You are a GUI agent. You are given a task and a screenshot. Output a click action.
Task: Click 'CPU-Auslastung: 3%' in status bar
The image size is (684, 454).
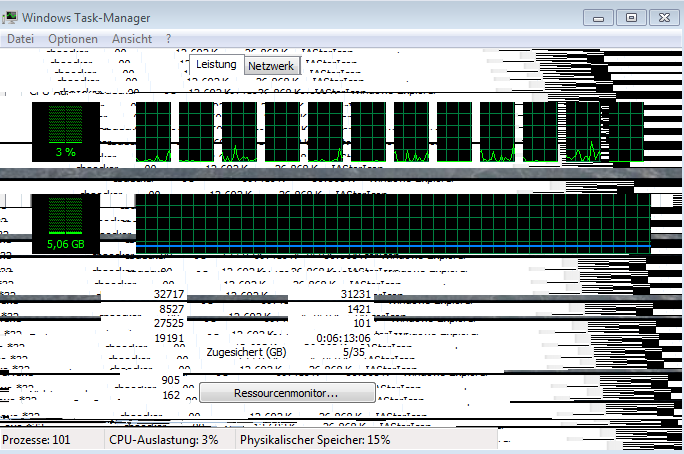[x=164, y=440]
